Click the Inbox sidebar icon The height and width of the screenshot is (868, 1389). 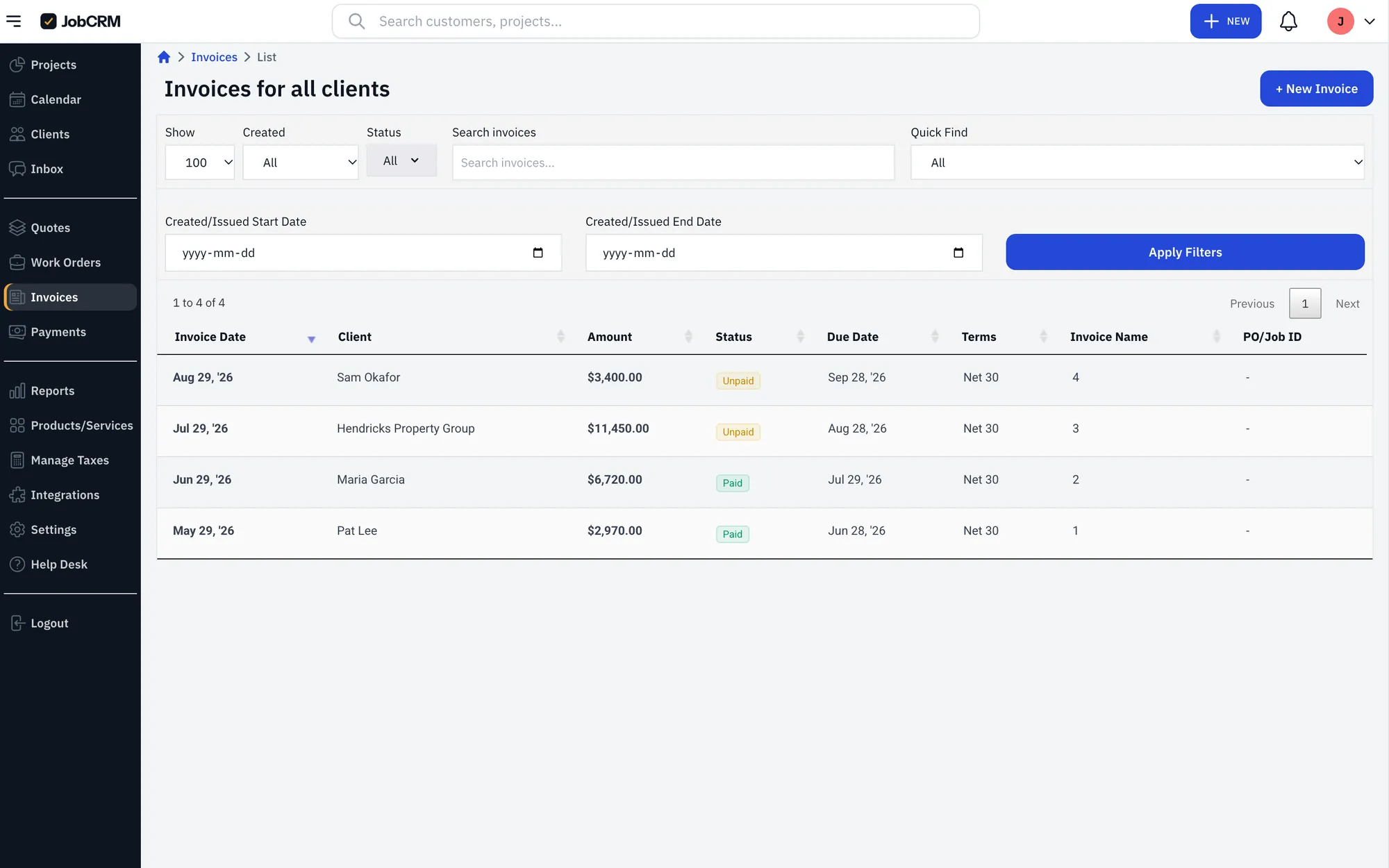17,169
